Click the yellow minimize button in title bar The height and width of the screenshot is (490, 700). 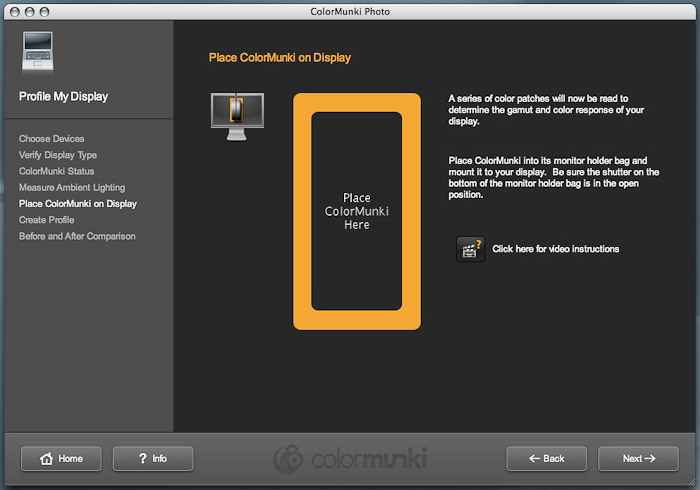pyautogui.click(x=29, y=10)
